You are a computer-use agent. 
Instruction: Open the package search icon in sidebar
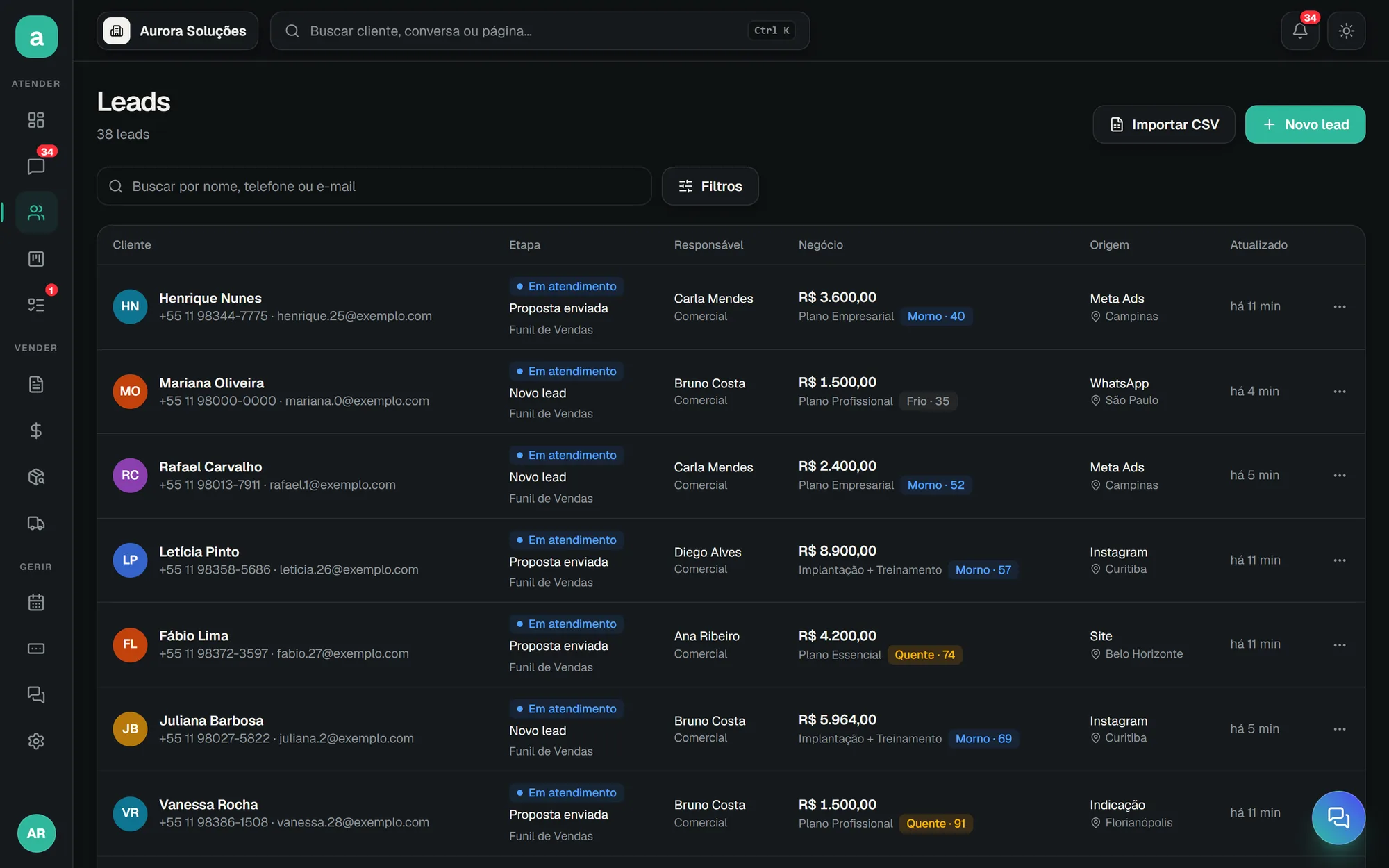[x=36, y=477]
